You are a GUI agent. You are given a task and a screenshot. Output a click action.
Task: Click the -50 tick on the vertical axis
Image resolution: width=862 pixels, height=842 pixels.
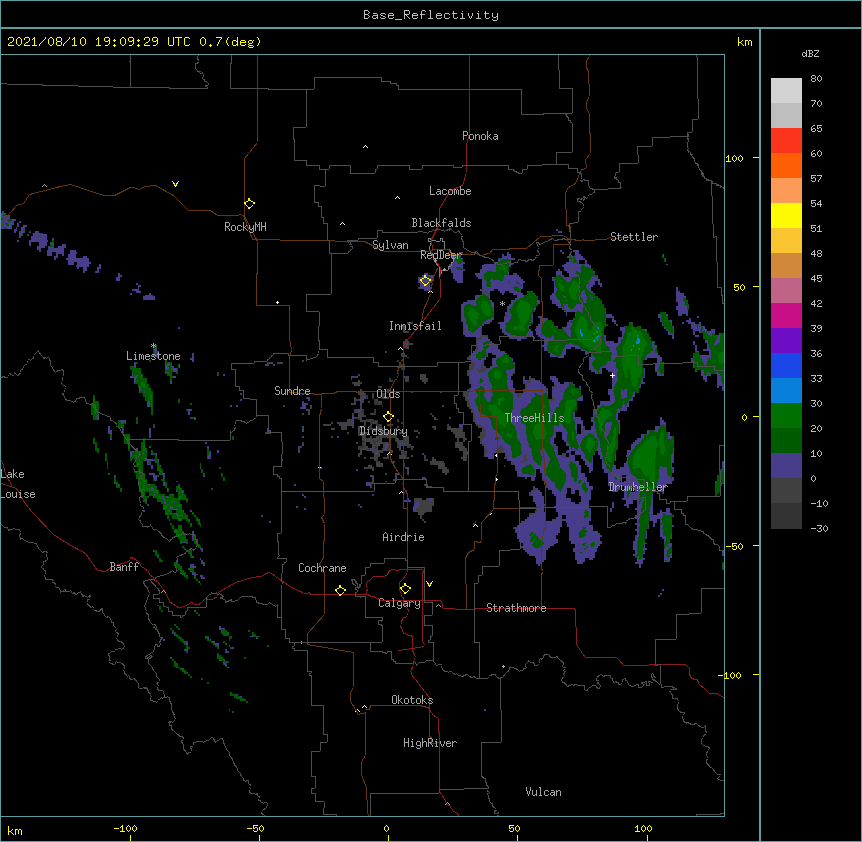pyautogui.click(x=734, y=546)
